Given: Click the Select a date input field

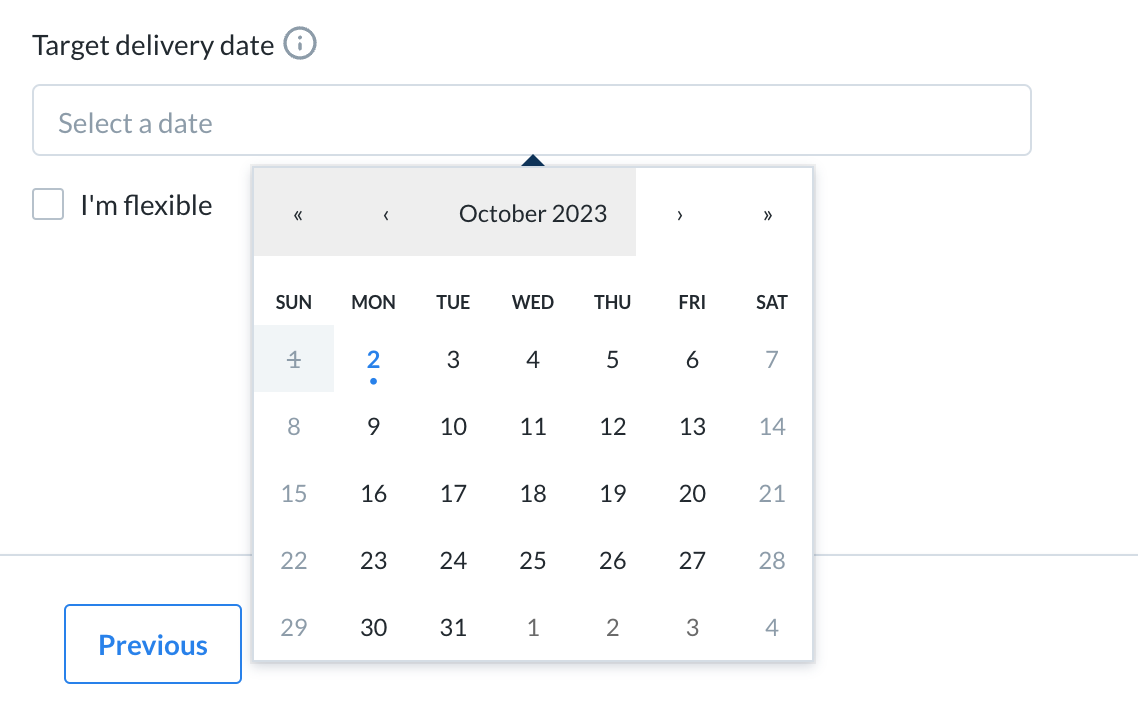Looking at the screenshot, I should tap(531, 121).
